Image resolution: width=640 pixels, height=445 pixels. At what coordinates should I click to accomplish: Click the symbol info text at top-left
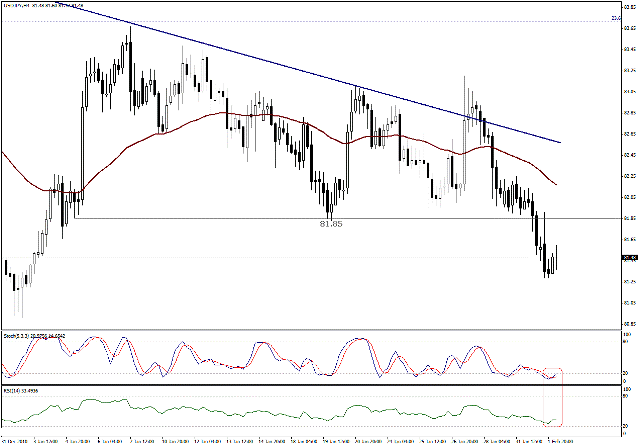[45, 5]
